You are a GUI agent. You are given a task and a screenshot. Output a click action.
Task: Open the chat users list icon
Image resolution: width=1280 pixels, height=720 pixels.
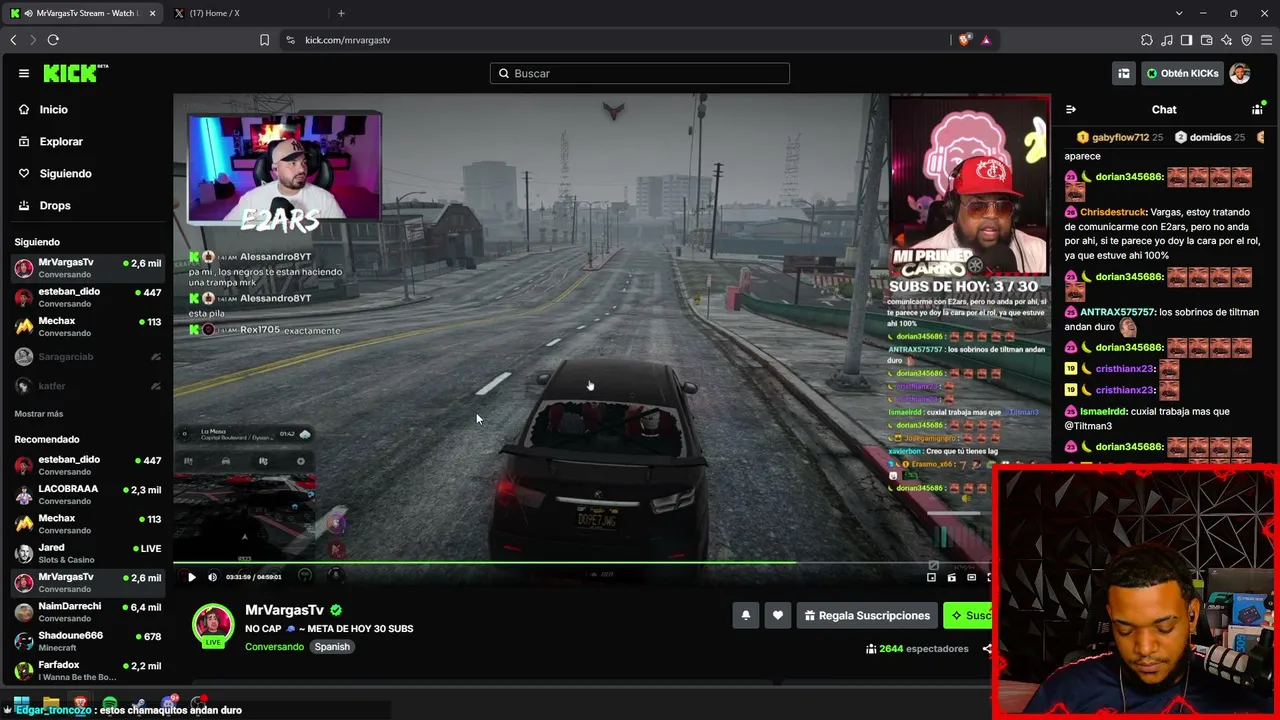(x=1257, y=109)
